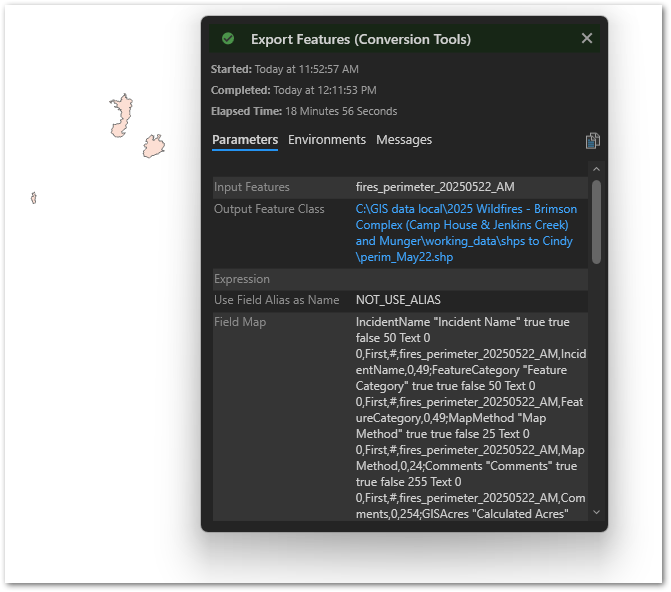Close the Export Features popup

coord(587,39)
